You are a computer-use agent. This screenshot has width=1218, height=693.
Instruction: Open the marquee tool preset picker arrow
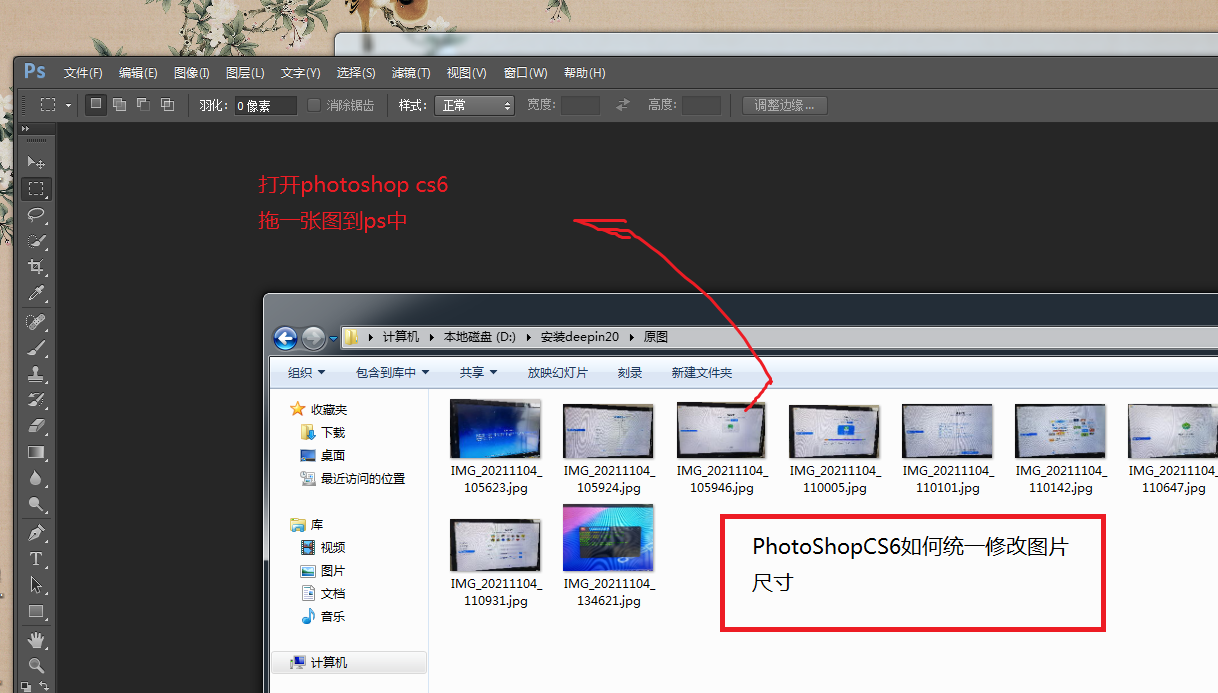point(69,105)
